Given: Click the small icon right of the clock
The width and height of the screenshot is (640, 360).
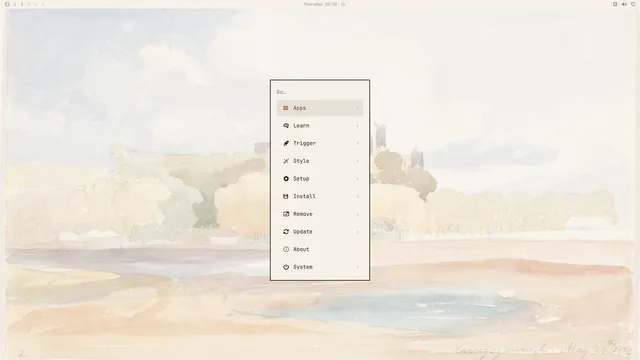Looking at the screenshot, I should point(343,4).
